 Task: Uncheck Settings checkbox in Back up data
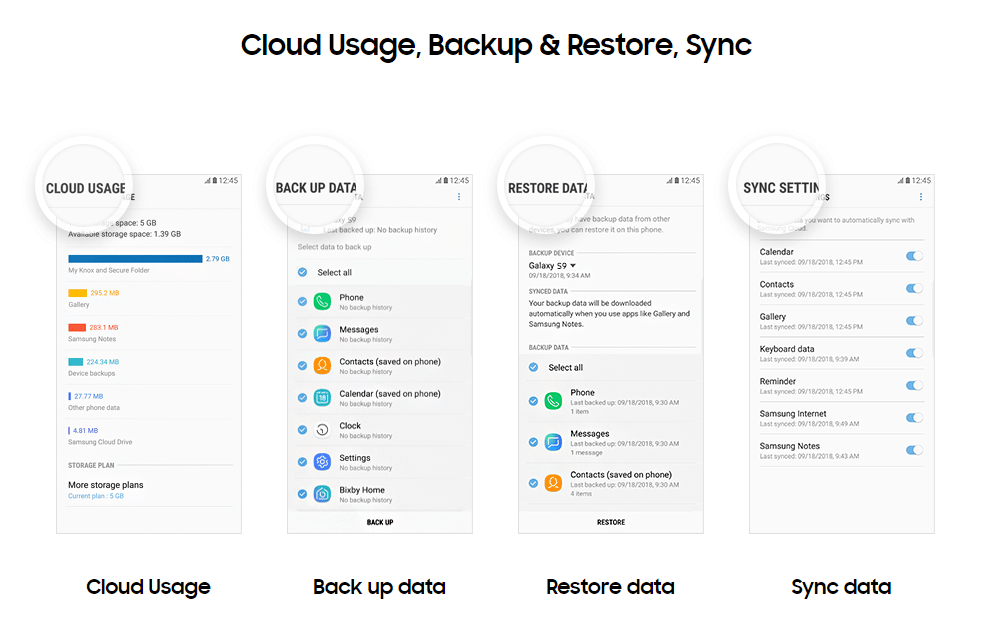(x=302, y=462)
